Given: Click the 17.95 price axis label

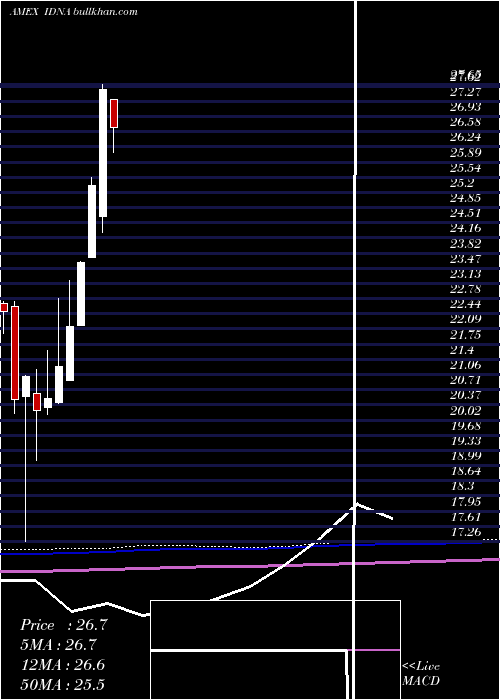Looking at the screenshot, I should coord(466,502).
